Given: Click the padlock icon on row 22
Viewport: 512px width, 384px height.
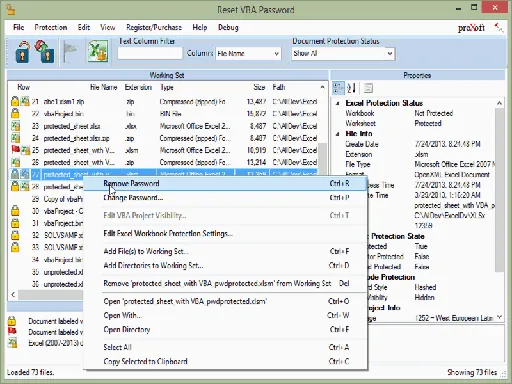Looking at the screenshot, I should [15, 113].
